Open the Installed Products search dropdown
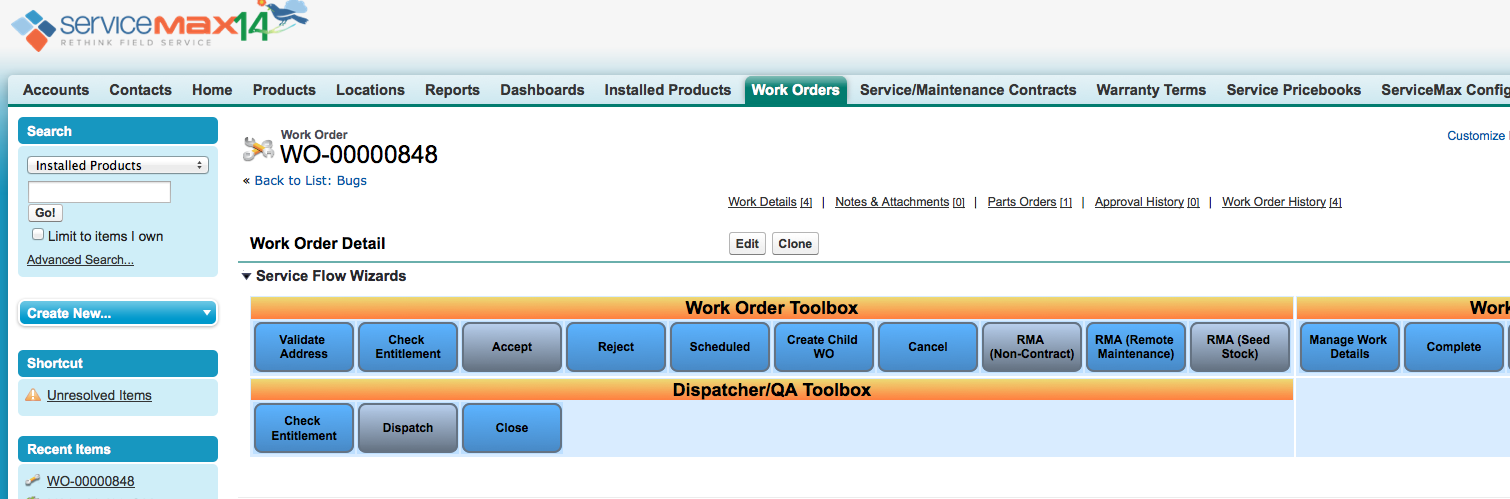Screen dimensions: 1510x499 [118, 165]
